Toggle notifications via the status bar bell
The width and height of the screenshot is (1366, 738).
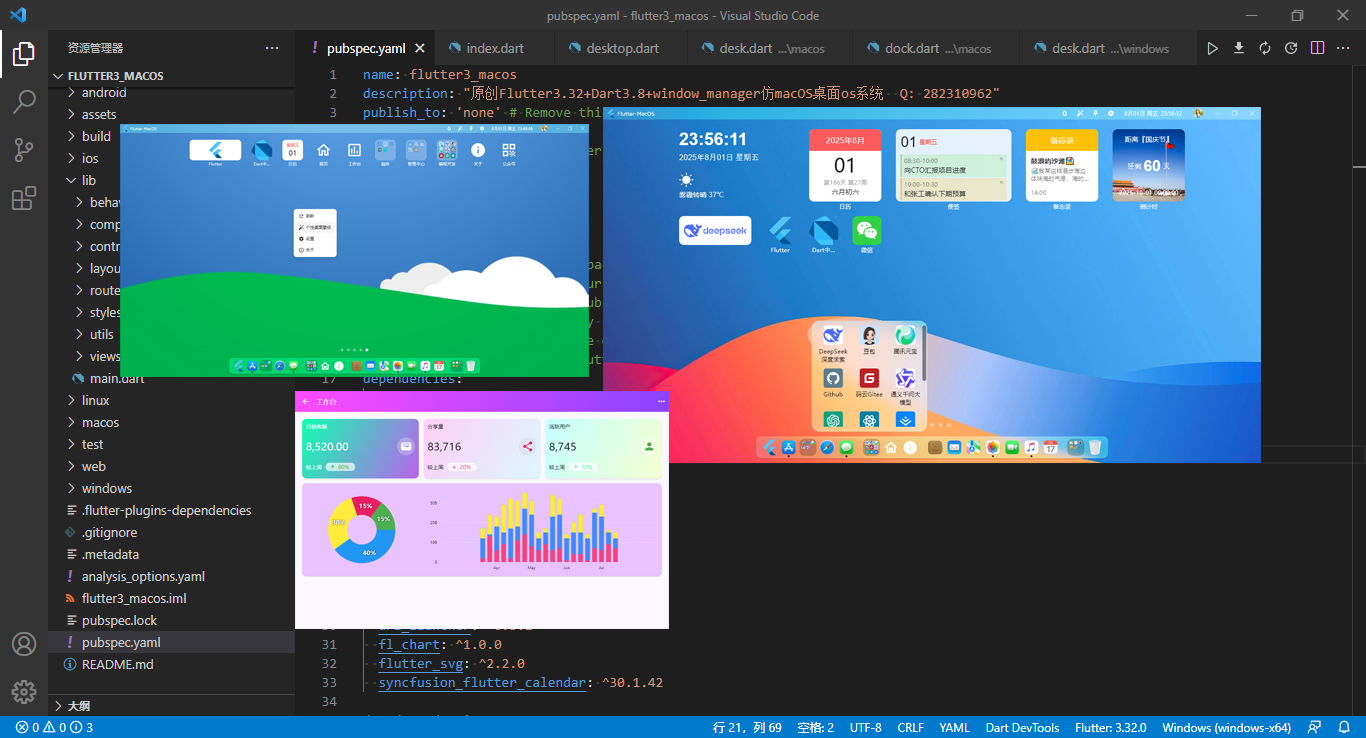pos(1344,727)
